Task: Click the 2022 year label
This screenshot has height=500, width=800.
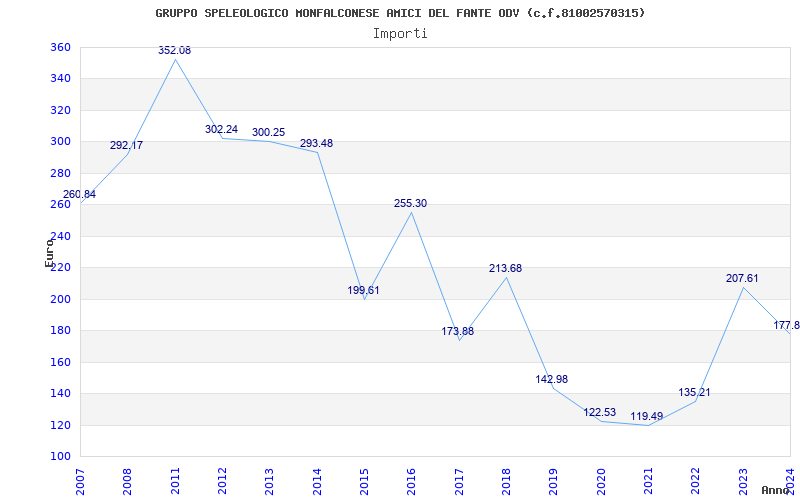Action: pos(695,481)
